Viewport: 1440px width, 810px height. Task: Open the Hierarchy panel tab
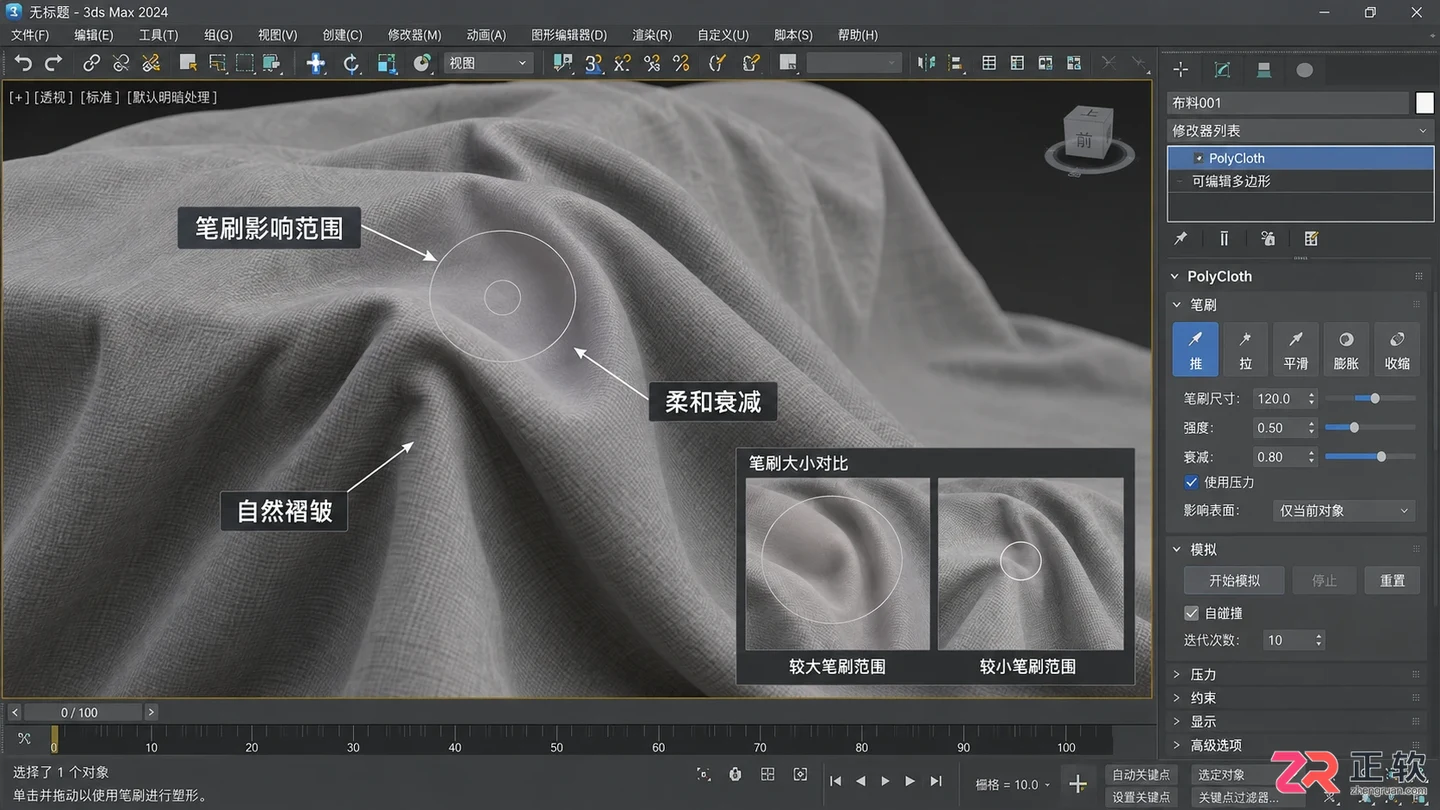[x=1264, y=70]
